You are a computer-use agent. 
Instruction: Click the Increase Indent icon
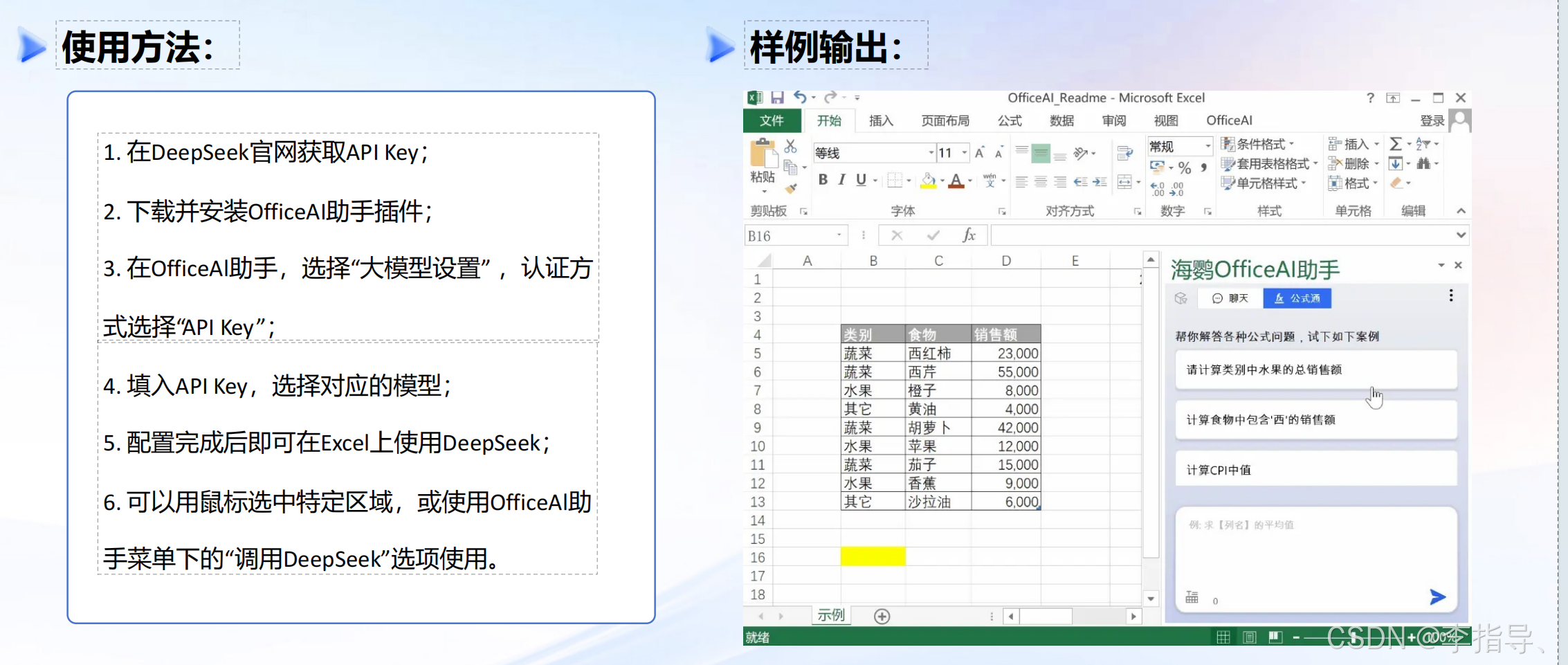(x=1100, y=182)
